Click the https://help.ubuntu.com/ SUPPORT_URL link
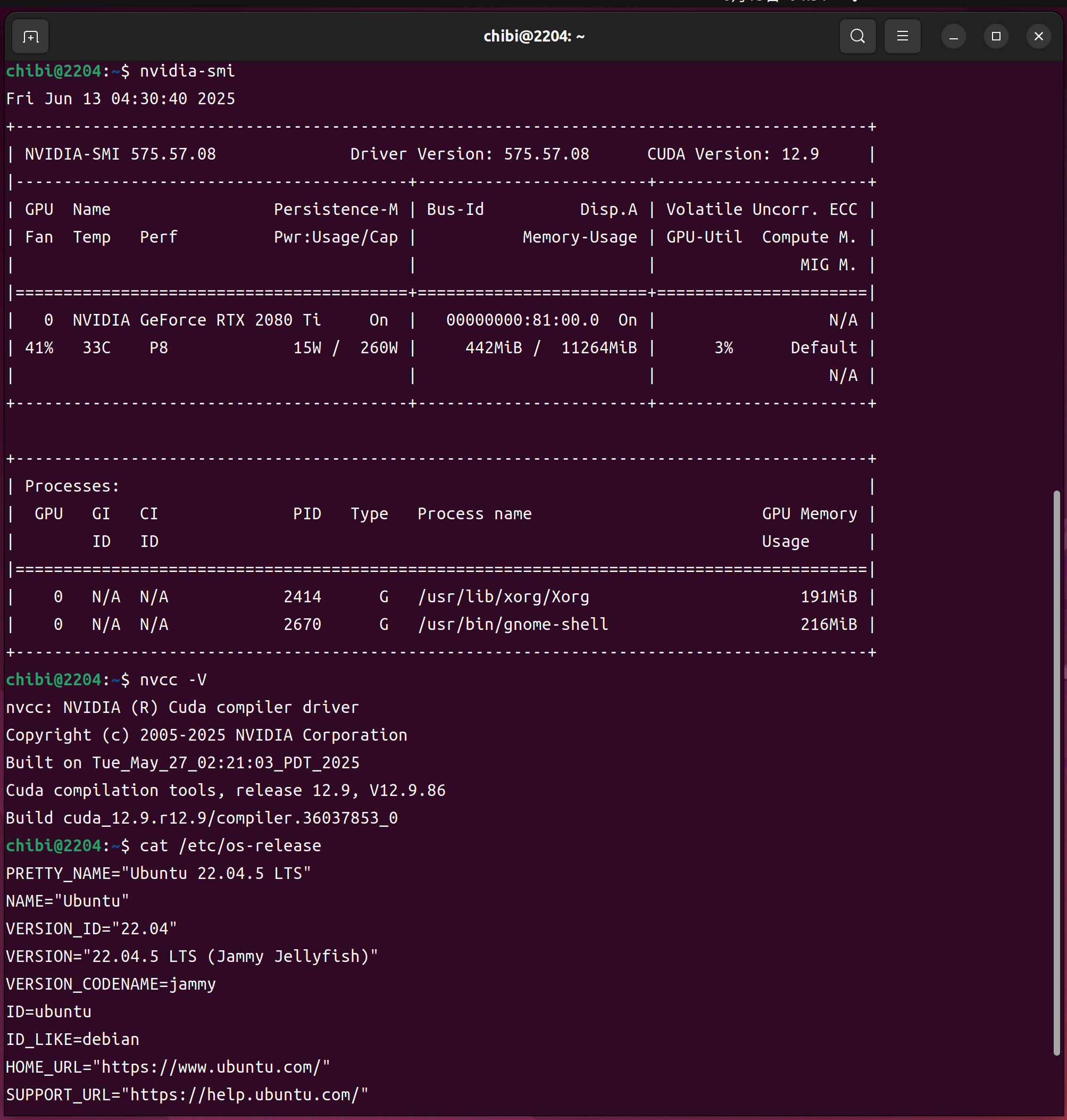Image resolution: width=1067 pixels, height=1120 pixels. click(x=245, y=1094)
